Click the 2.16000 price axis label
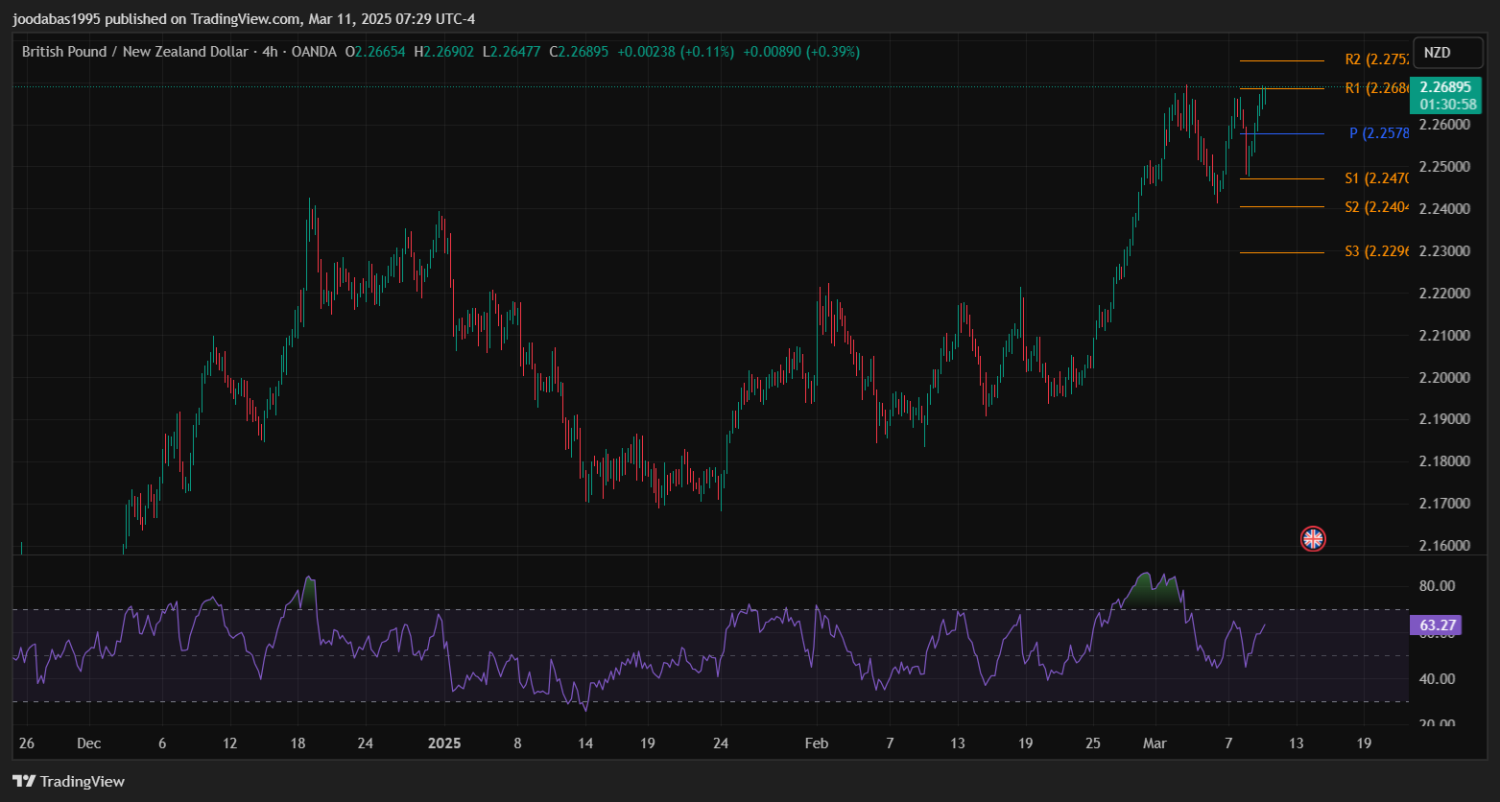1500x802 pixels. (x=1445, y=545)
